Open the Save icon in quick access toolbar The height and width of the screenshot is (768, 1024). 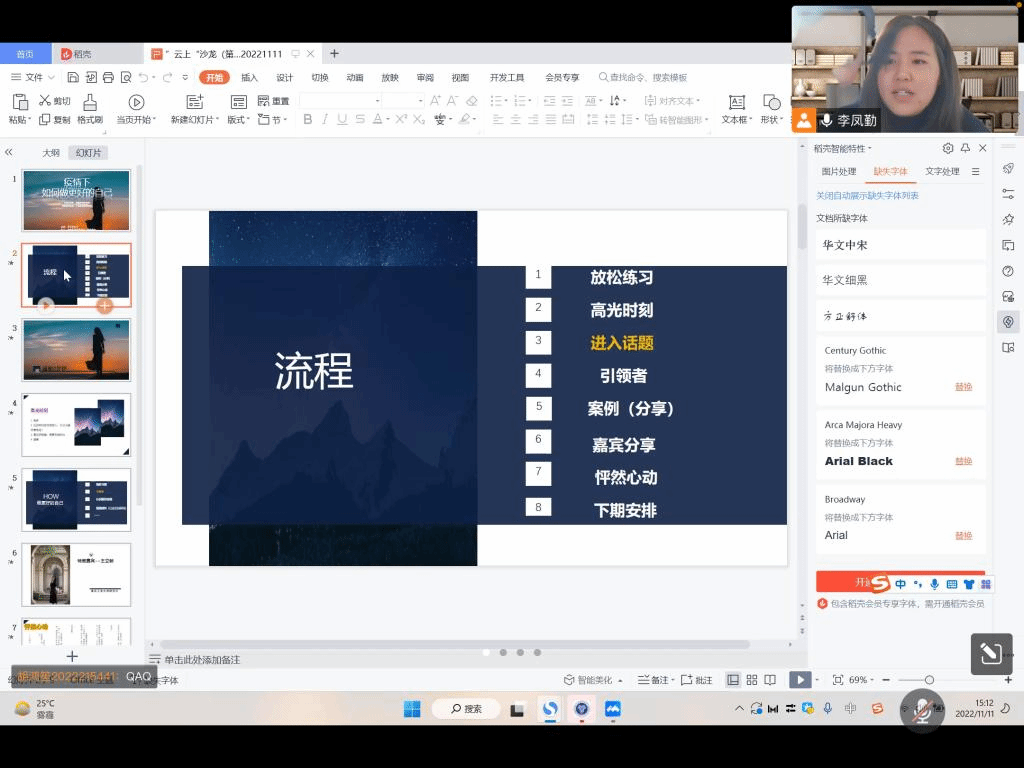73,77
